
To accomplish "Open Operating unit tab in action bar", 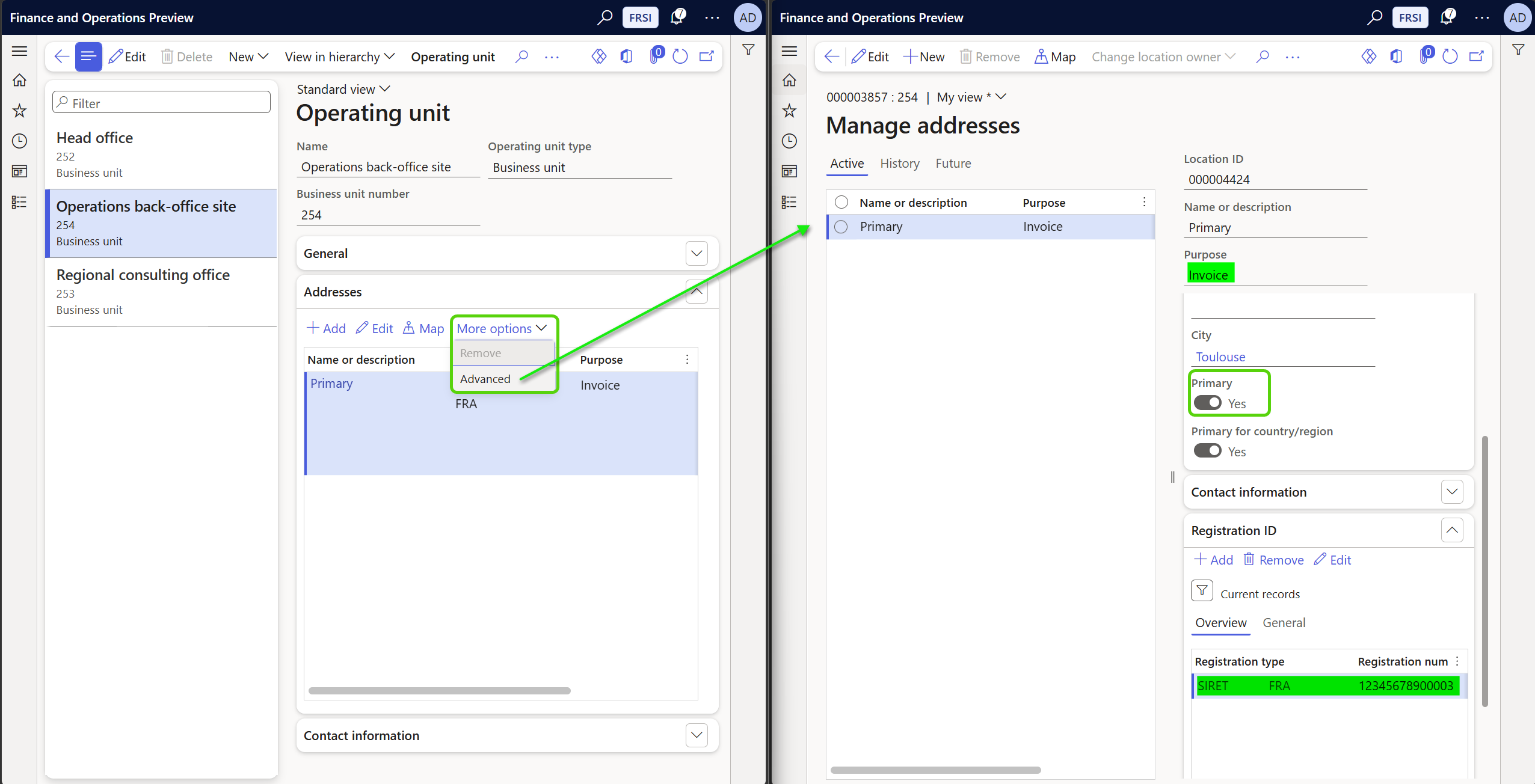I will coord(453,57).
